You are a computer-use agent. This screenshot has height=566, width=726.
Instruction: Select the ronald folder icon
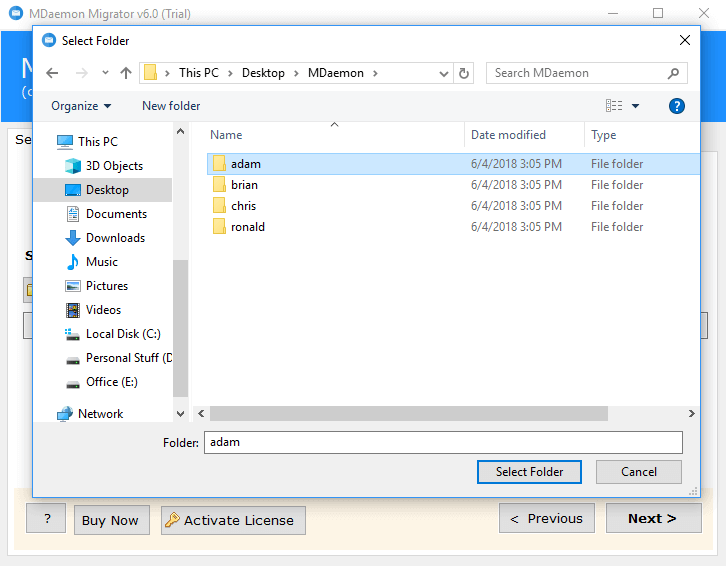coord(219,227)
